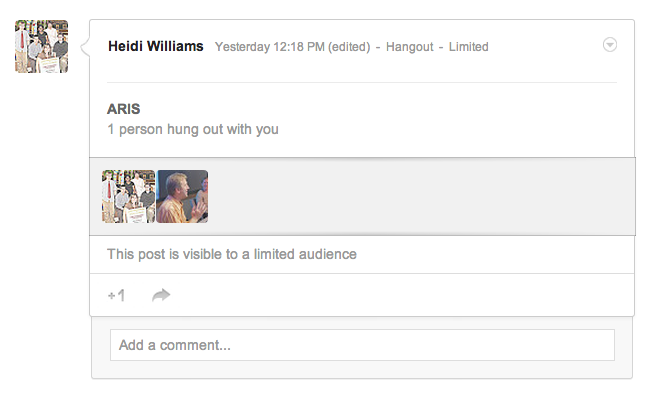Click the blank space right of share arrow
666x399 pixels.
399,295
